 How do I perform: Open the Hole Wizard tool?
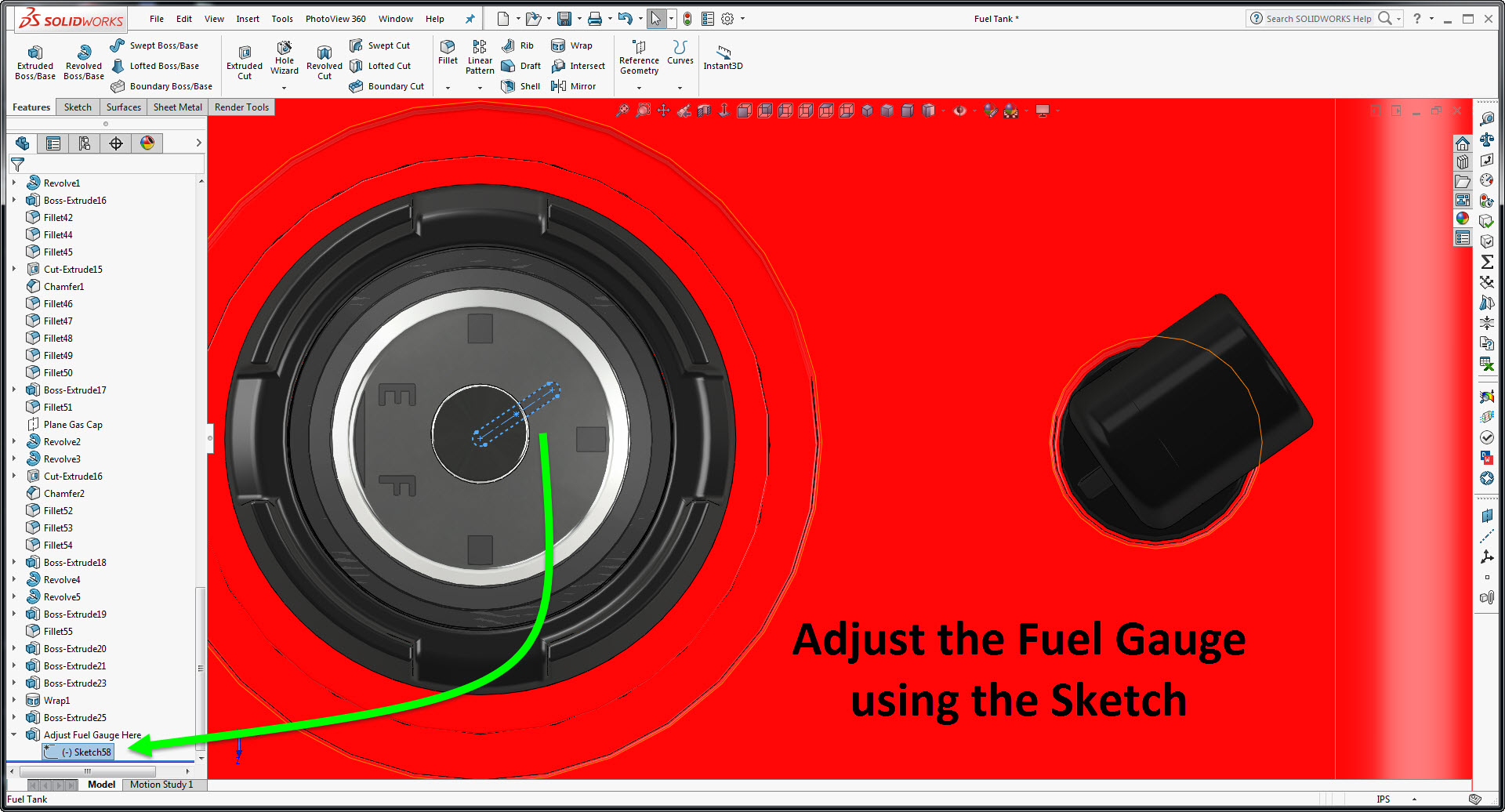(x=285, y=58)
